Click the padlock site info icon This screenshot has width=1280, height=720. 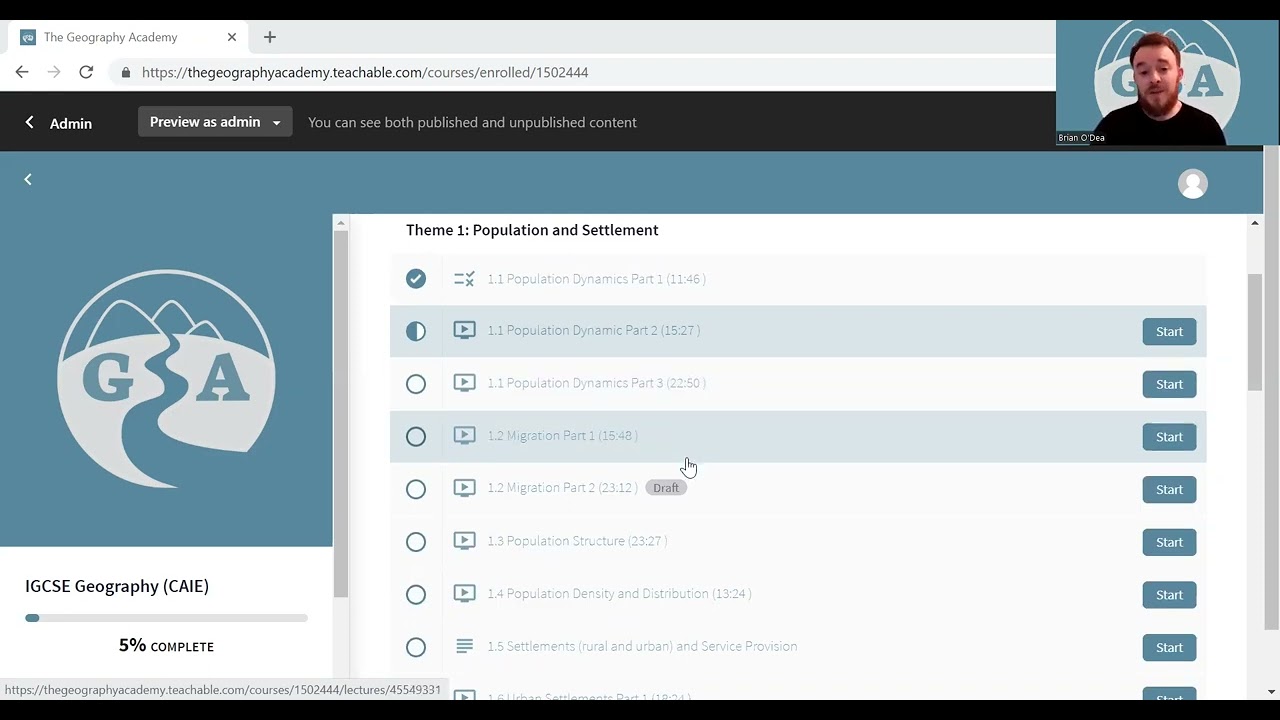pos(125,73)
